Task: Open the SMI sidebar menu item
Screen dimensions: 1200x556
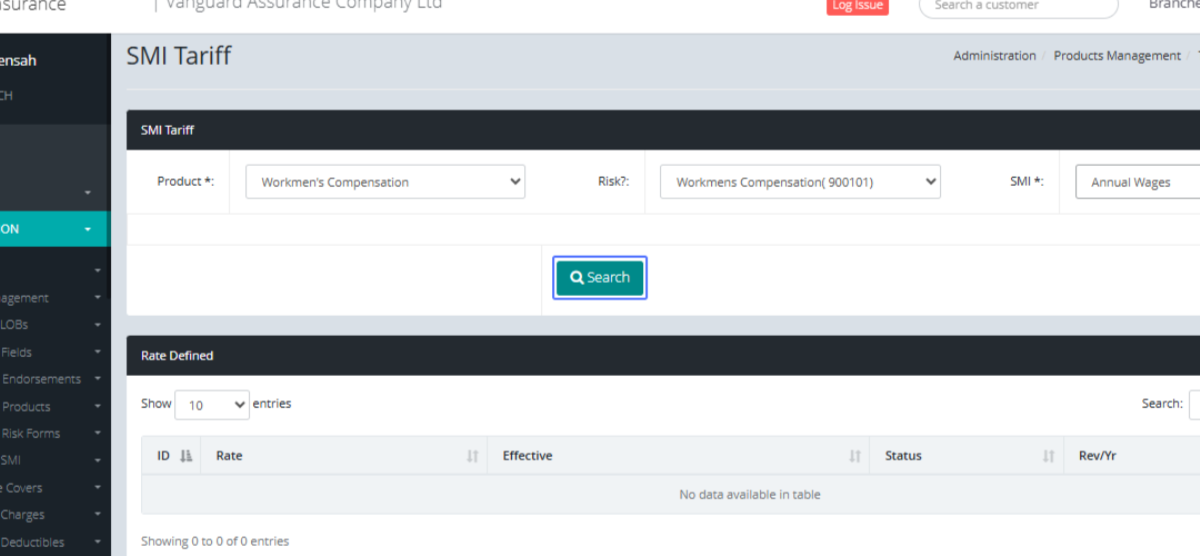Action: point(12,461)
